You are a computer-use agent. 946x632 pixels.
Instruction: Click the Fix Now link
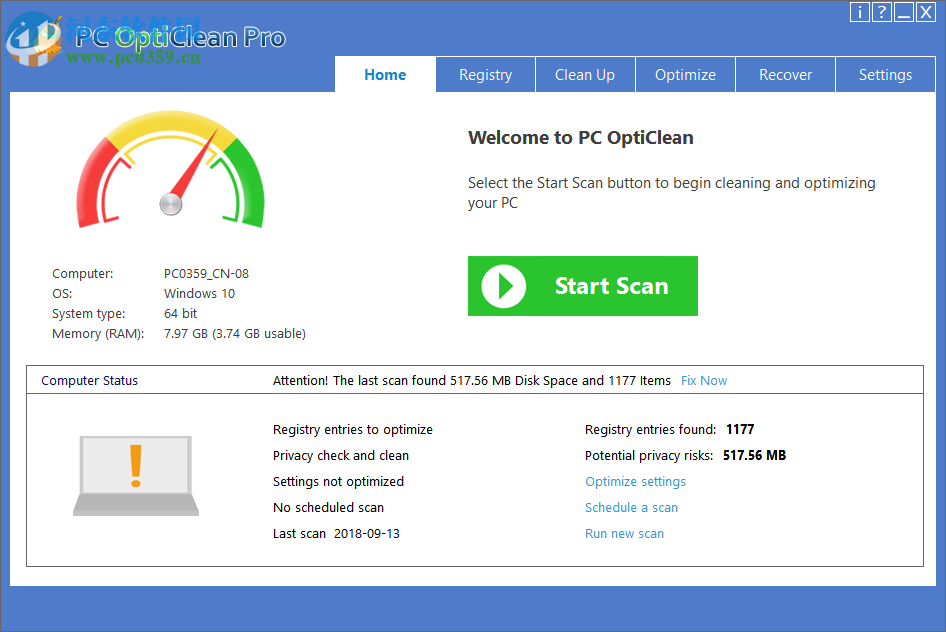point(703,380)
